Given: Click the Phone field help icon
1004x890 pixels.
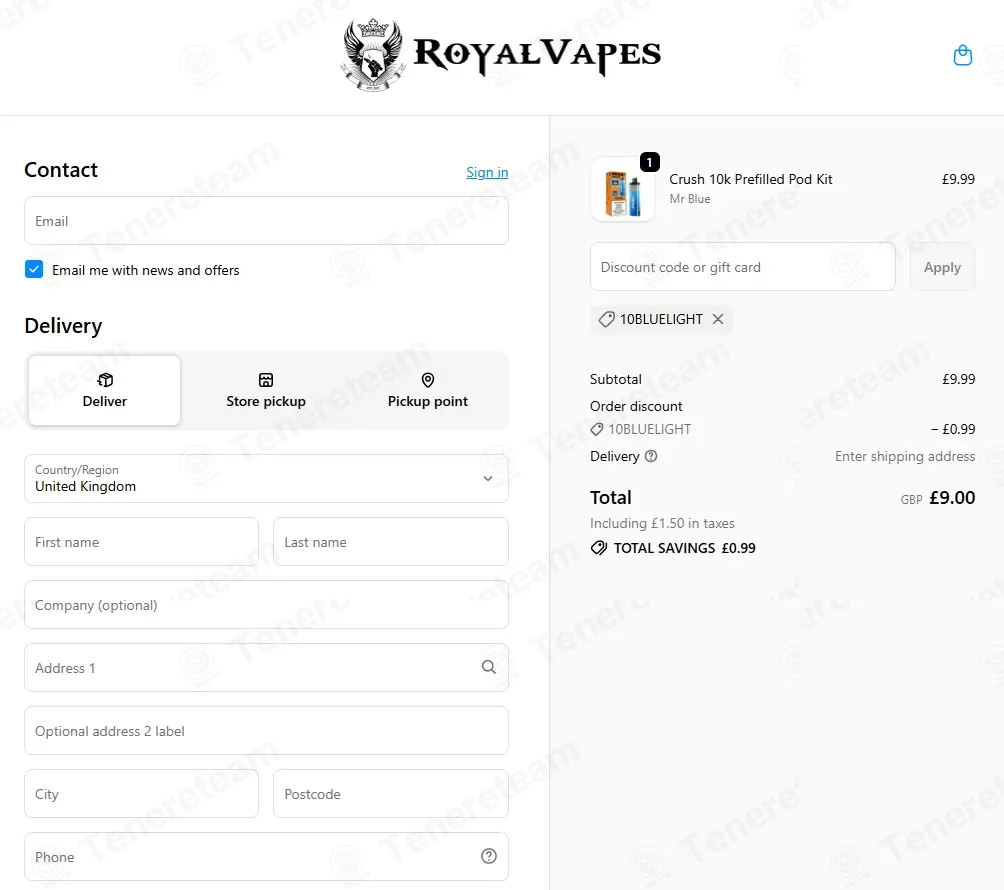Looking at the screenshot, I should (x=489, y=856).
